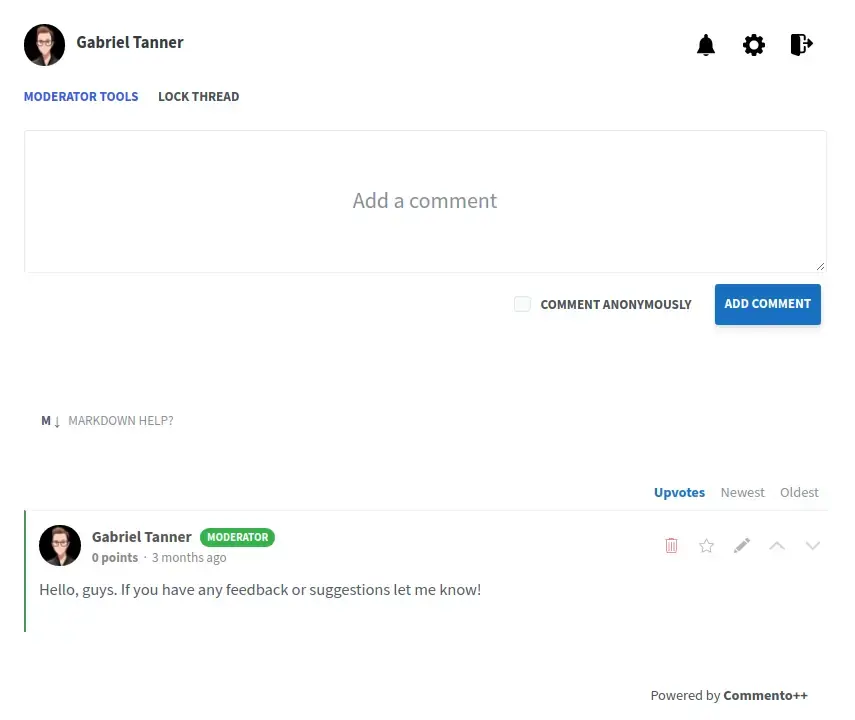Sort comments by Oldest

tap(799, 492)
